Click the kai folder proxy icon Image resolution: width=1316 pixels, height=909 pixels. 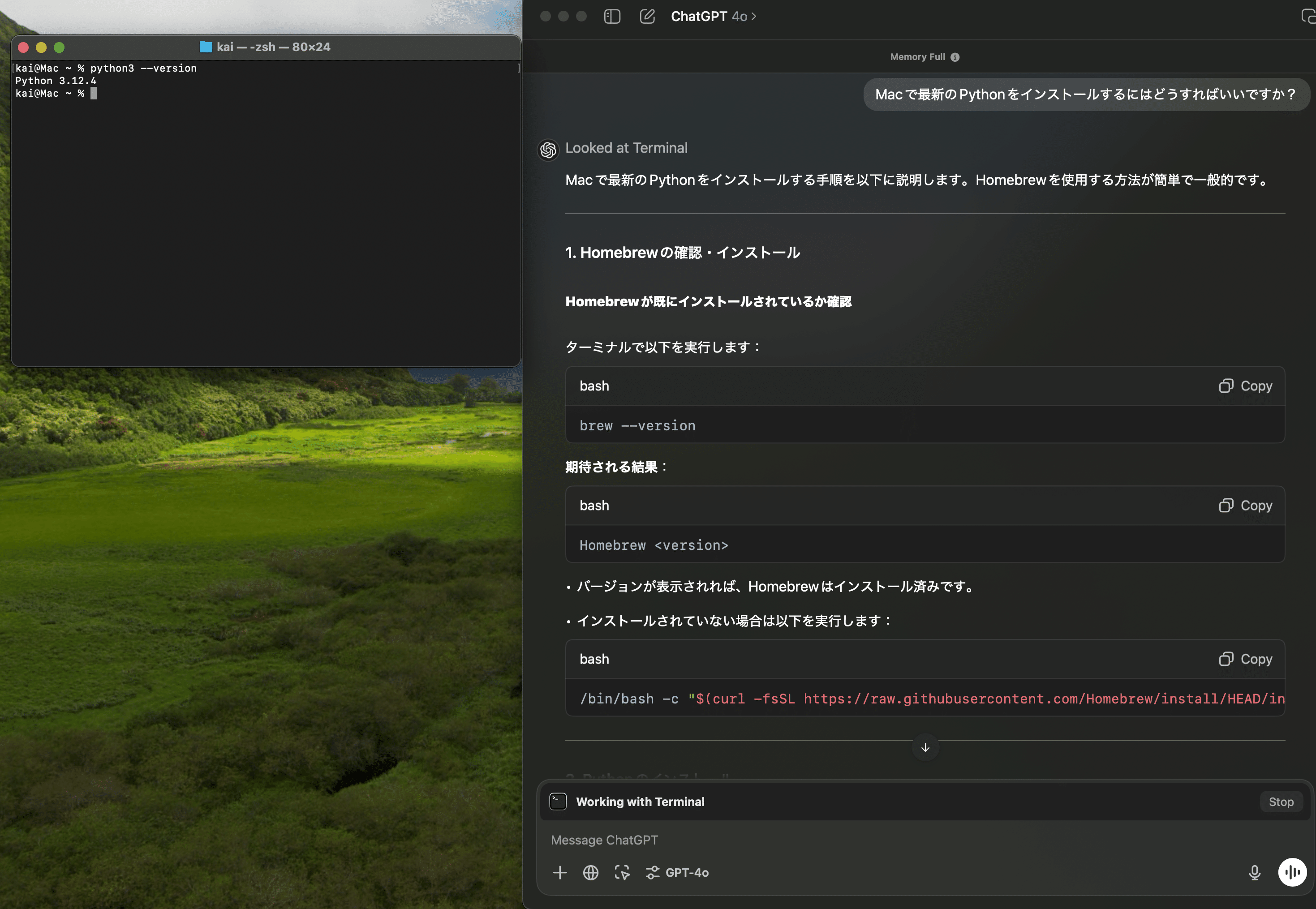coord(206,47)
